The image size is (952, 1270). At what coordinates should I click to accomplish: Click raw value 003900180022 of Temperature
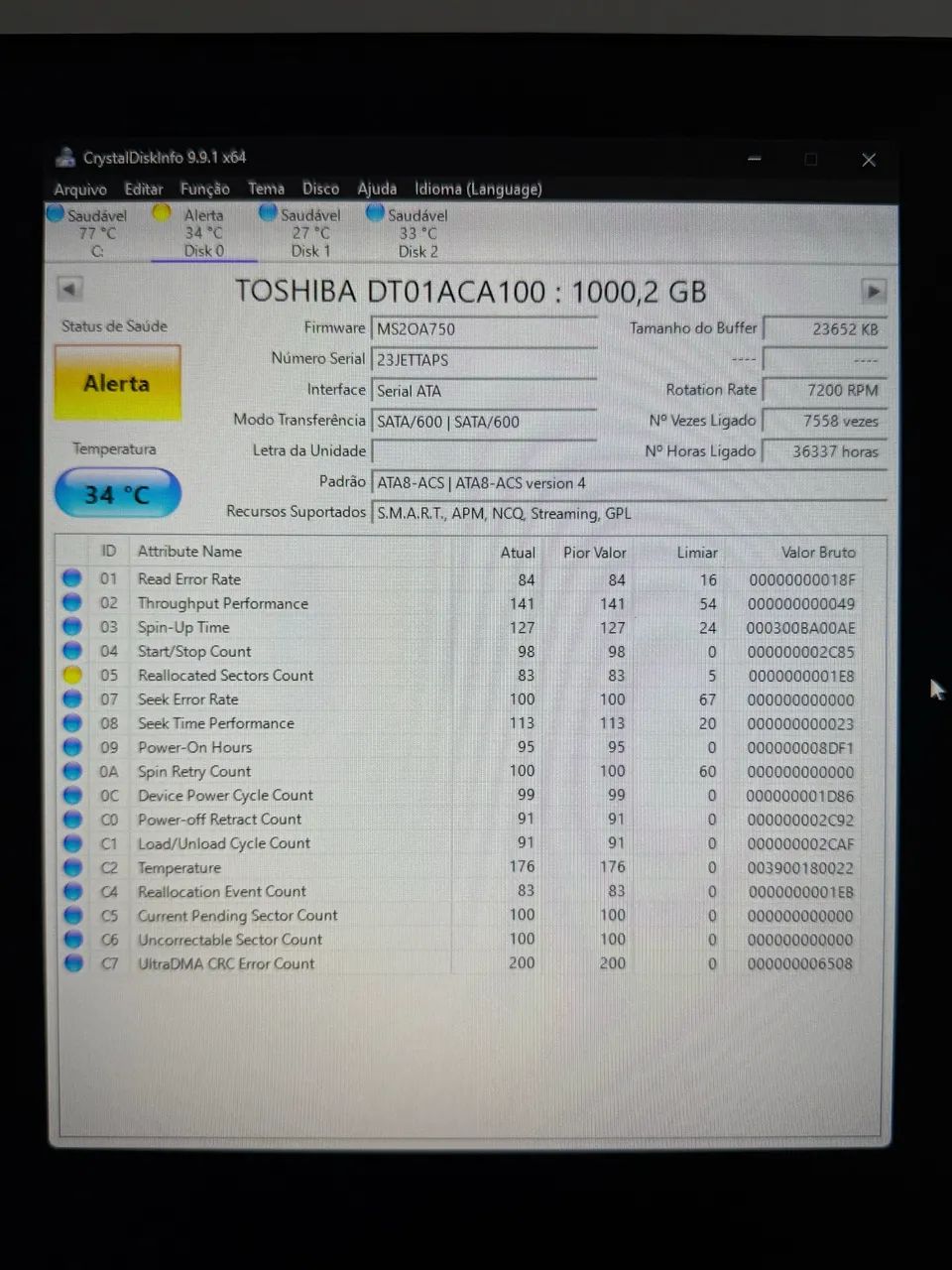coord(800,868)
